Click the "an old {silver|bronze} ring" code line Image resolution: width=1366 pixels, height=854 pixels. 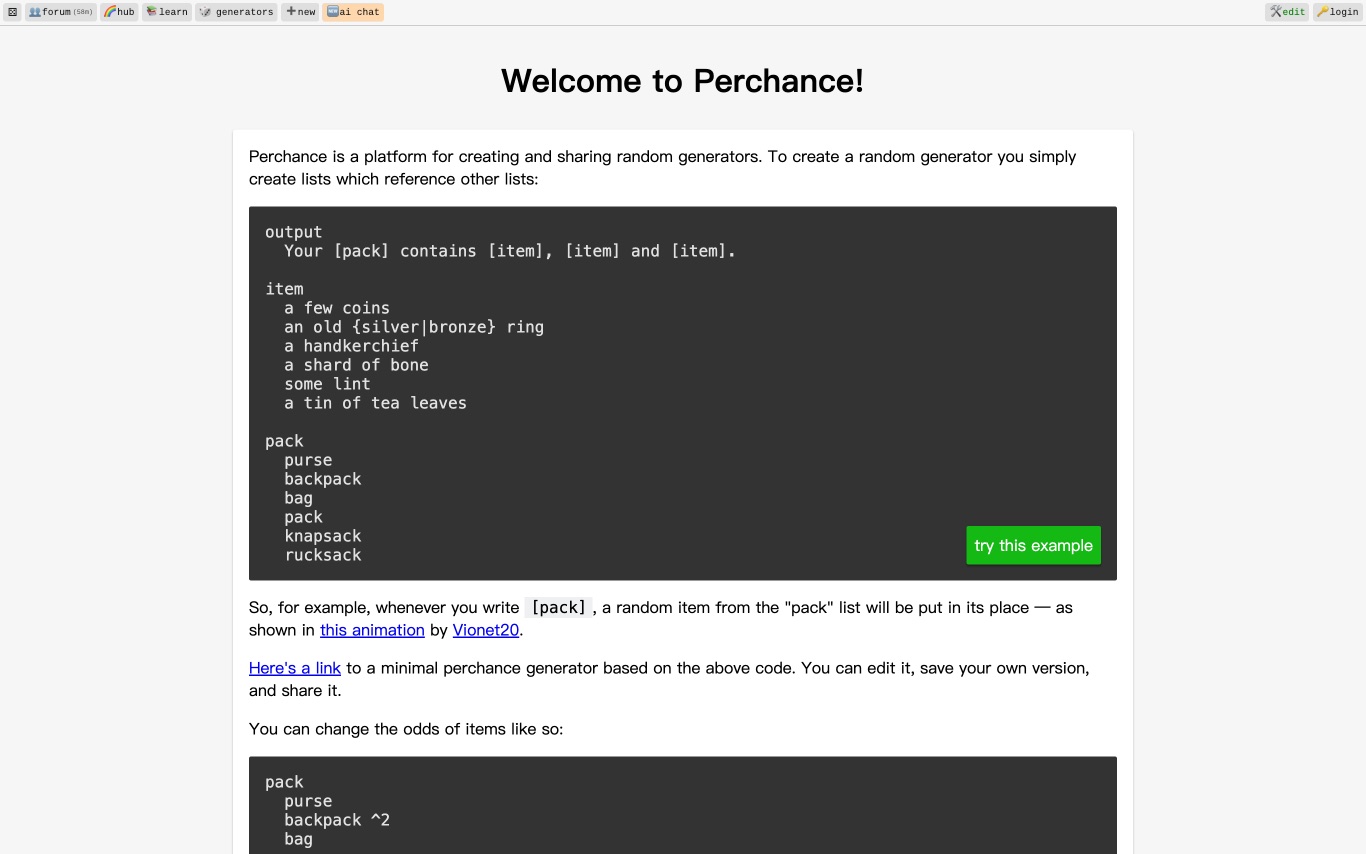click(x=413, y=327)
